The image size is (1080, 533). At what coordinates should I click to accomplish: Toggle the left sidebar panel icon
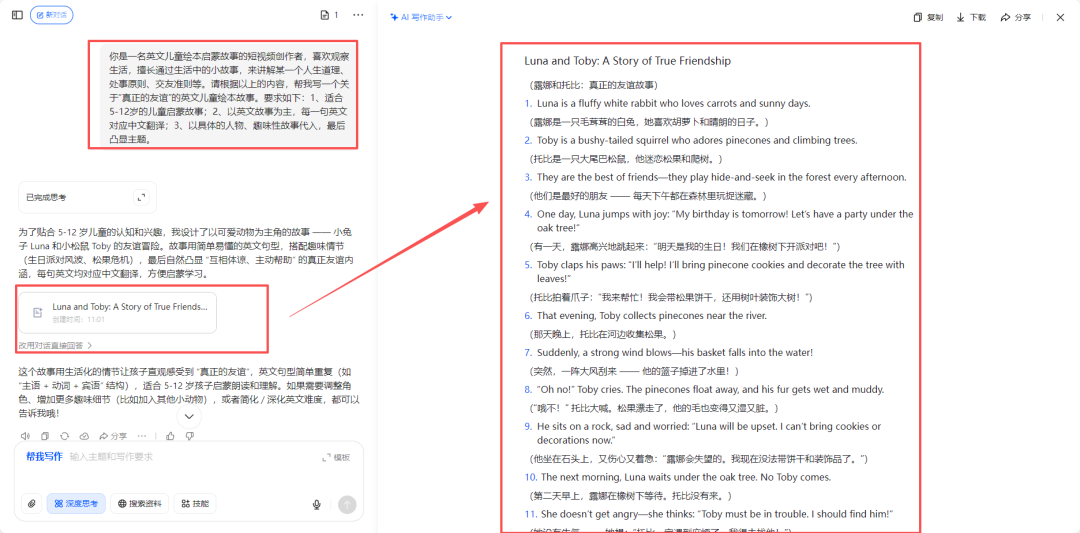17,15
